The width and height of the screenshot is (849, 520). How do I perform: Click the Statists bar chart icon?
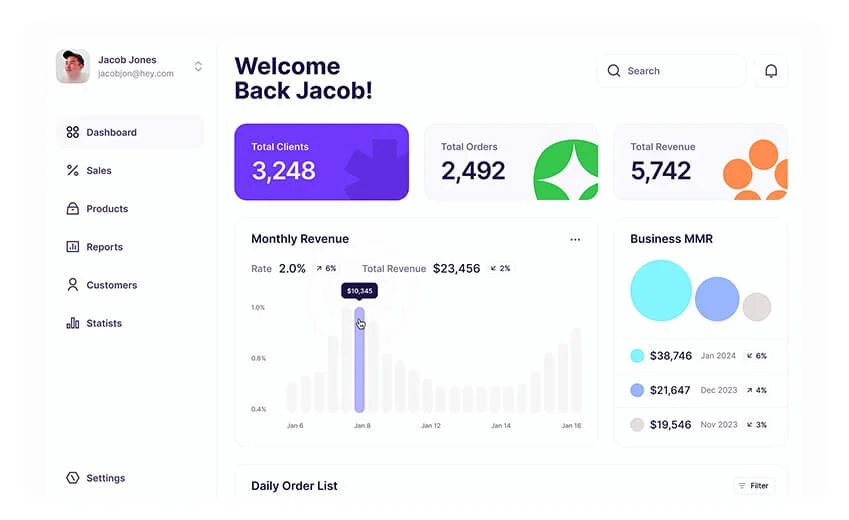72,323
